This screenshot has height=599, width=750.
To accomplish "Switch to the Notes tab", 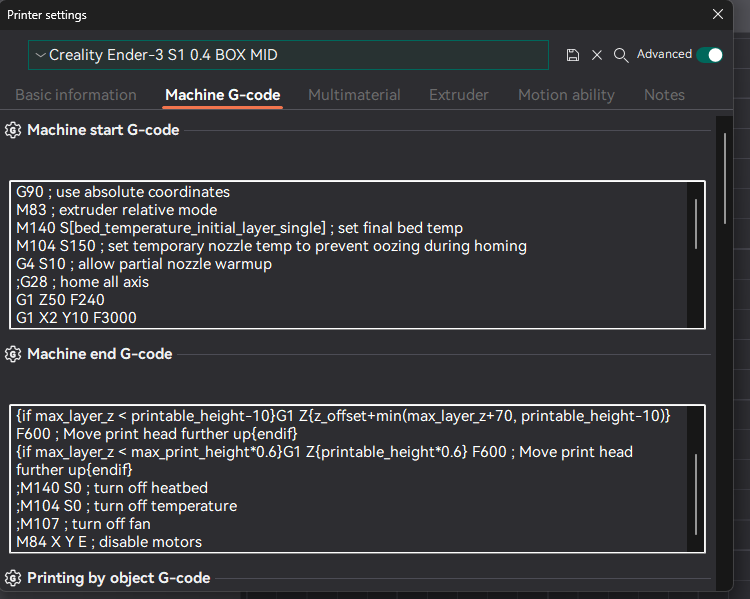I will [x=664, y=95].
